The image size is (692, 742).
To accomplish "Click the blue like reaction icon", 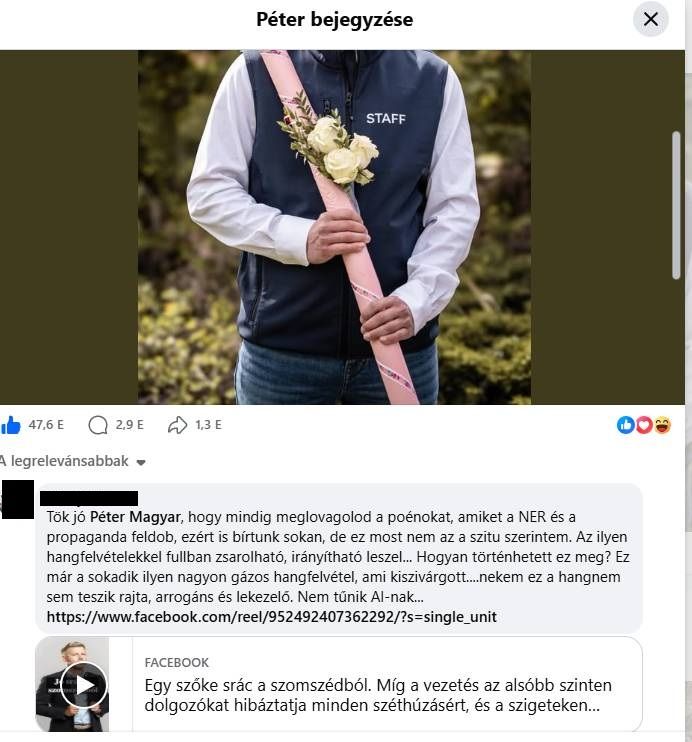I will click(625, 425).
